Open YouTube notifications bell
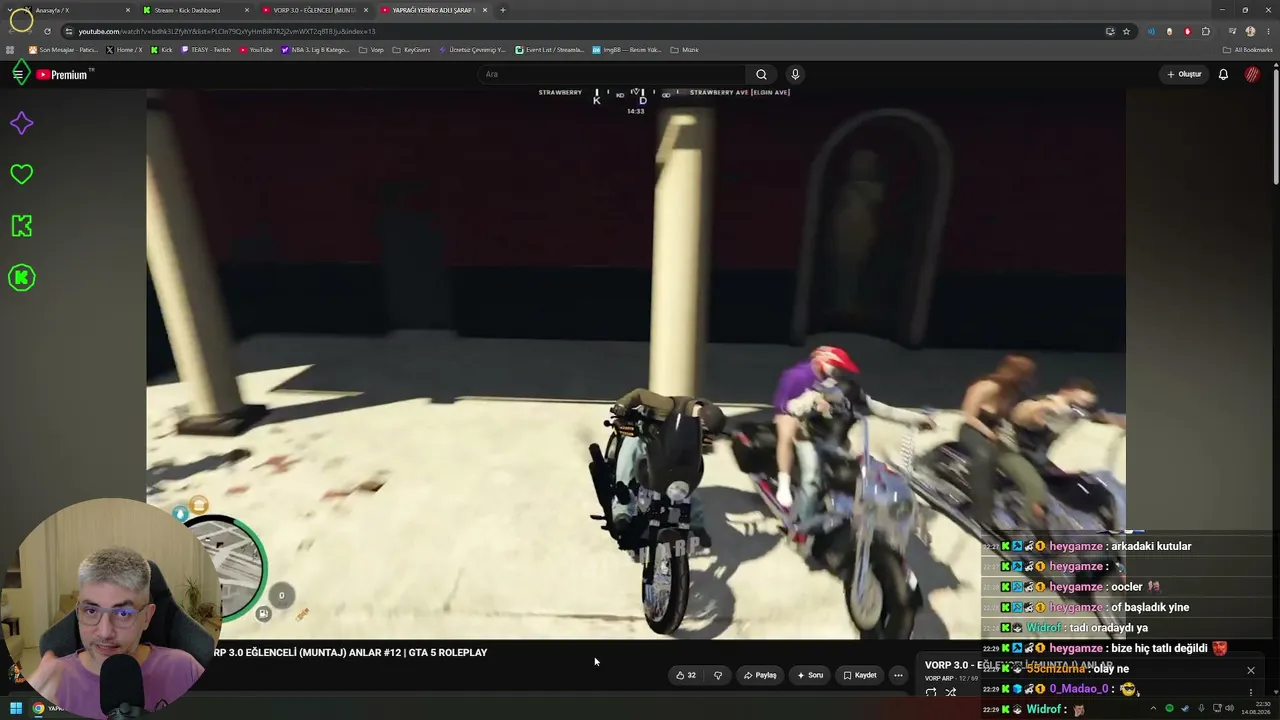This screenshot has width=1280, height=720. click(1223, 74)
